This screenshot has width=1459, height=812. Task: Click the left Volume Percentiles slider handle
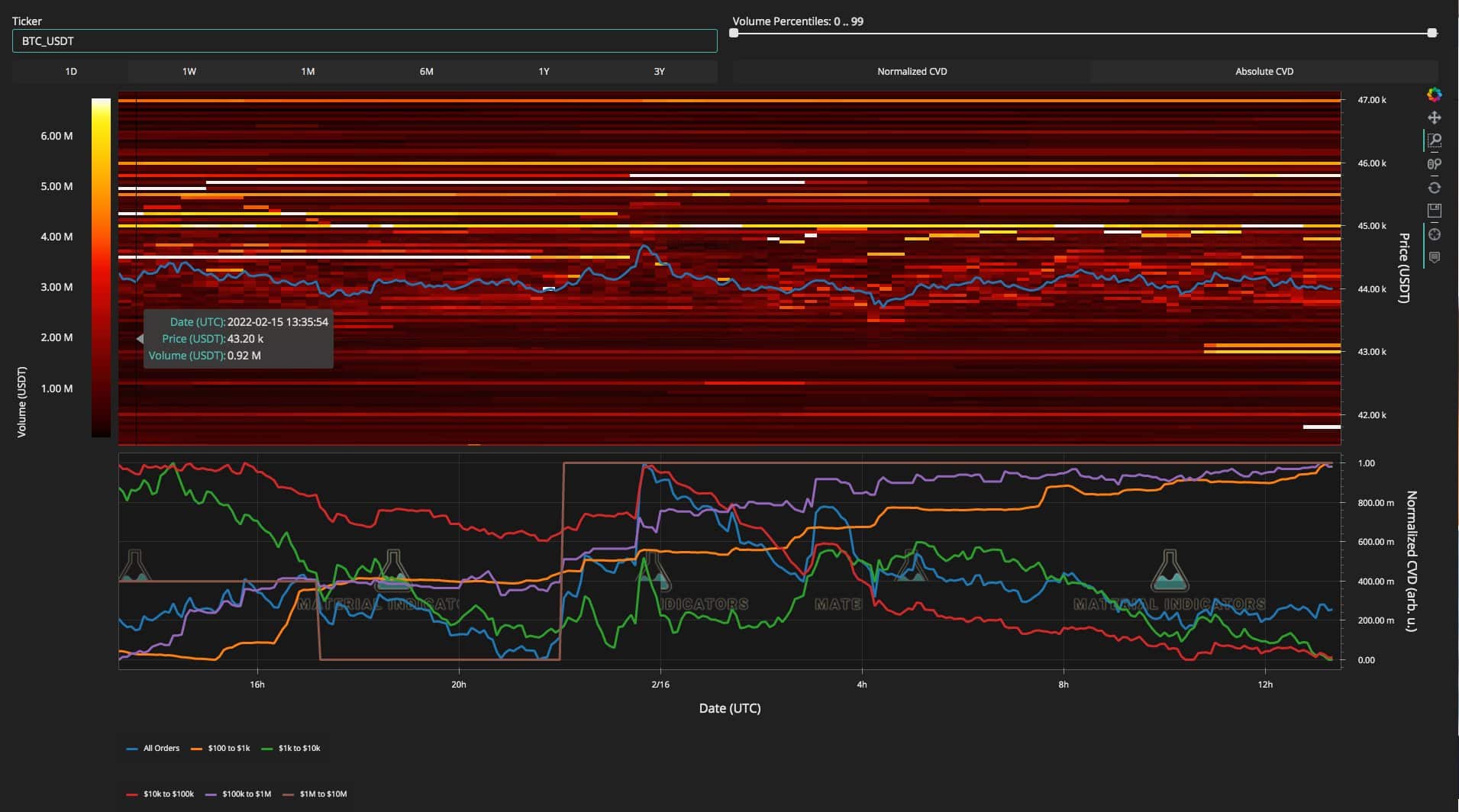point(734,33)
